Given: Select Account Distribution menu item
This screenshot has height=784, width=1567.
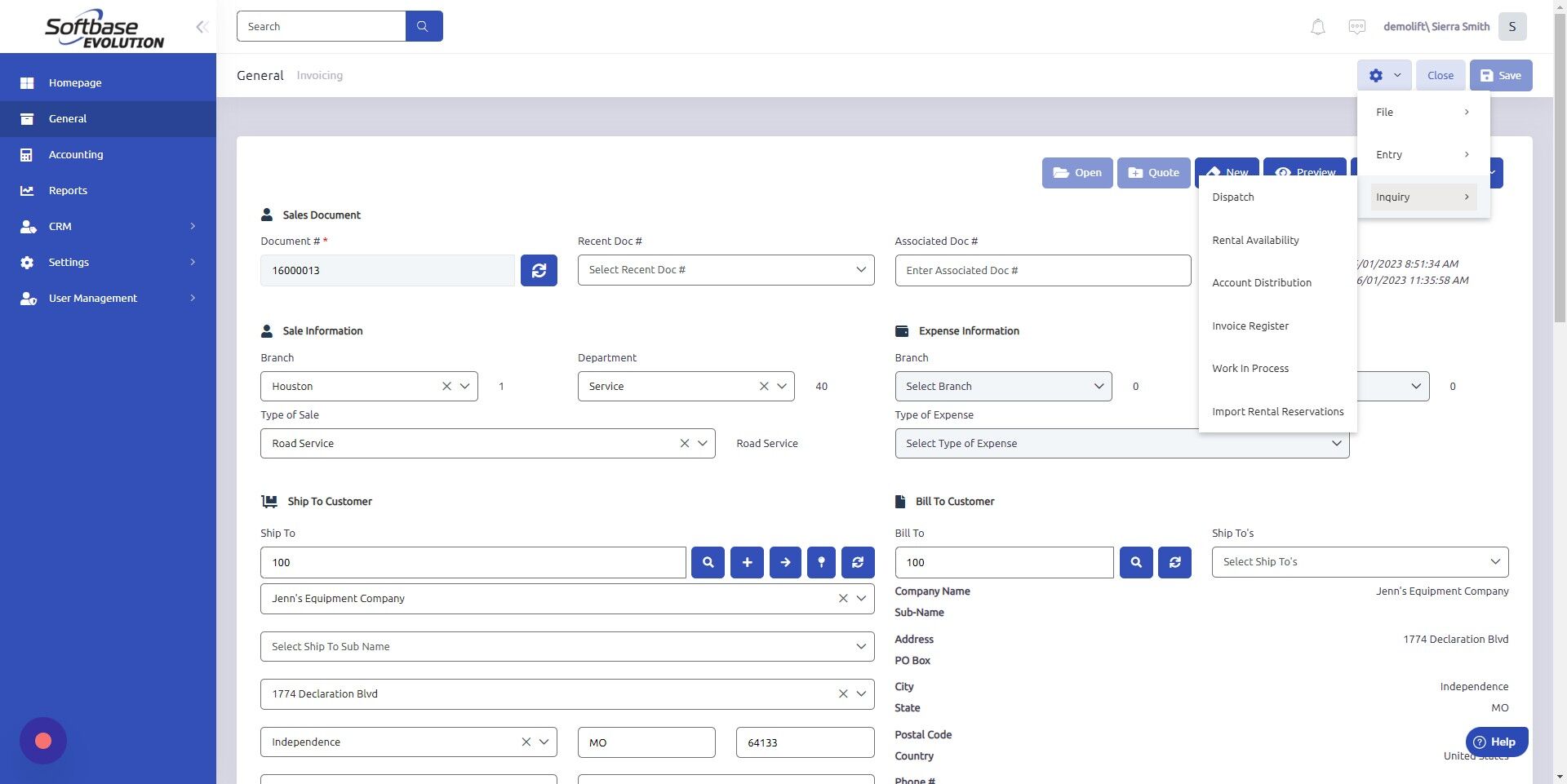Looking at the screenshot, I should (1277, 282).
